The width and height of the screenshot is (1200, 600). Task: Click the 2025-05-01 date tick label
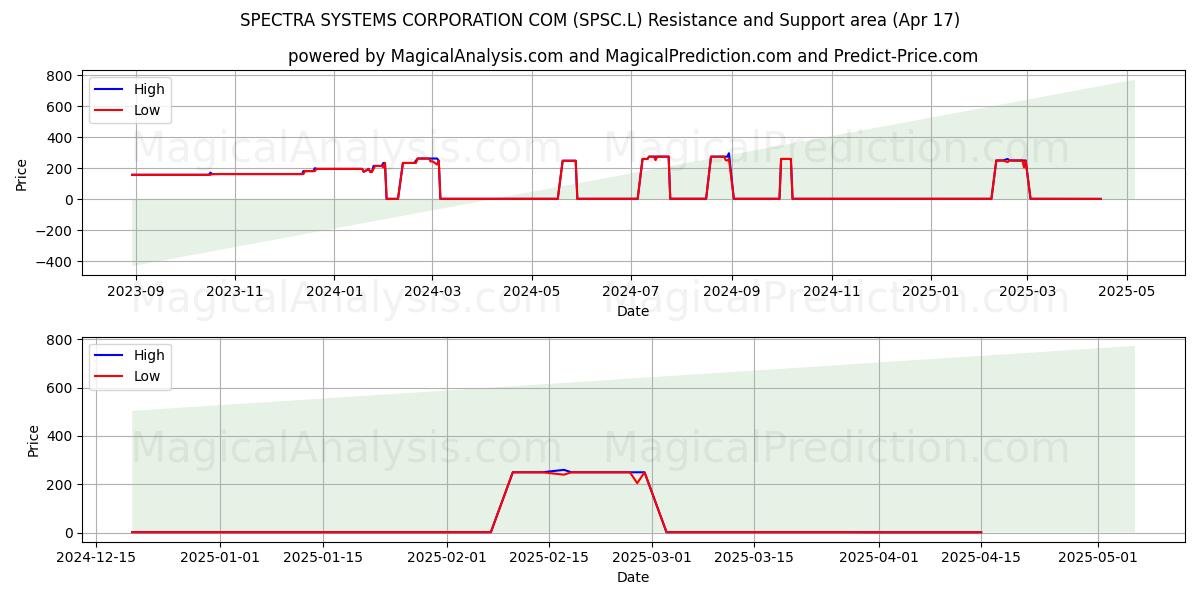click(x=1098, y=557)
